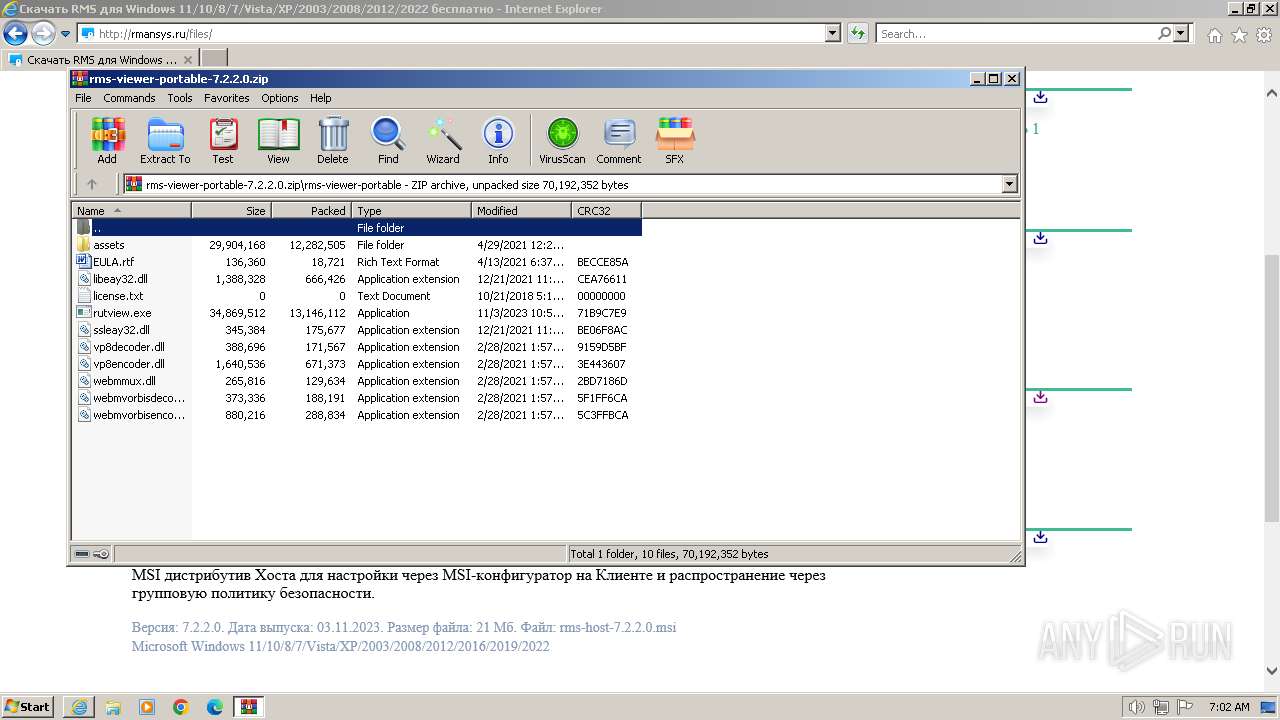Sort by the Modified column header
The height and width of the screenshot is (720, 1280).
click(521, 210)
